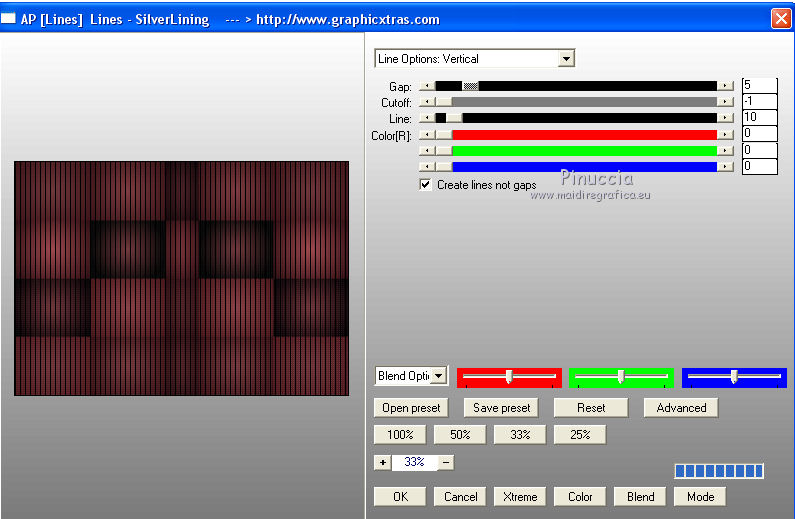Click OK to apply the filter

[400, 497]
